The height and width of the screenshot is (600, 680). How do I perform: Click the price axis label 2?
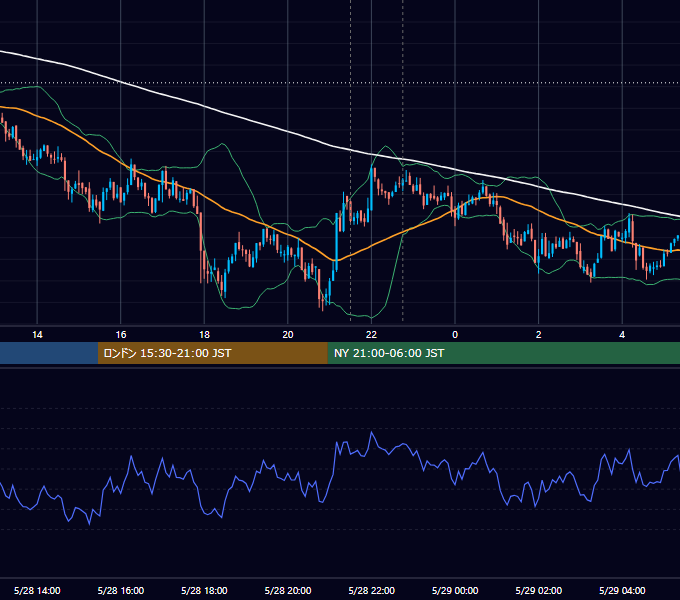[x=539, y=335]
